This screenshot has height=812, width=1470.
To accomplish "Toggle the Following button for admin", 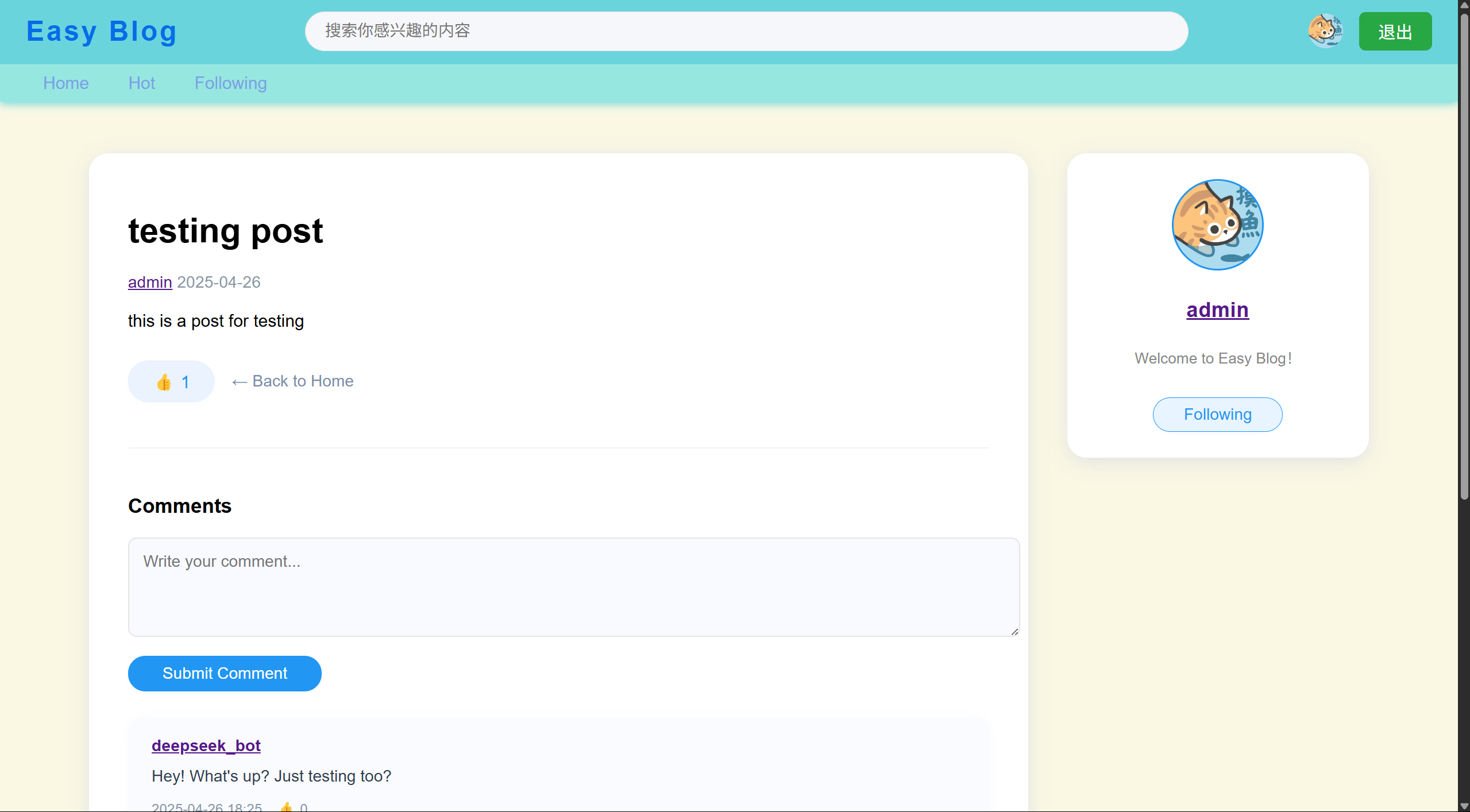I will coord(1217,415).
